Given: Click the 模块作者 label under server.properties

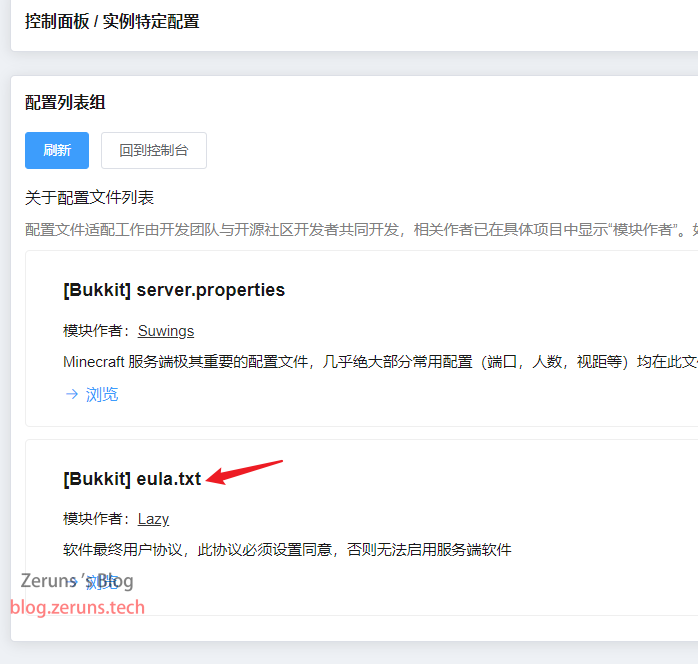Looking at the screenshot, I should pos(97,331).
